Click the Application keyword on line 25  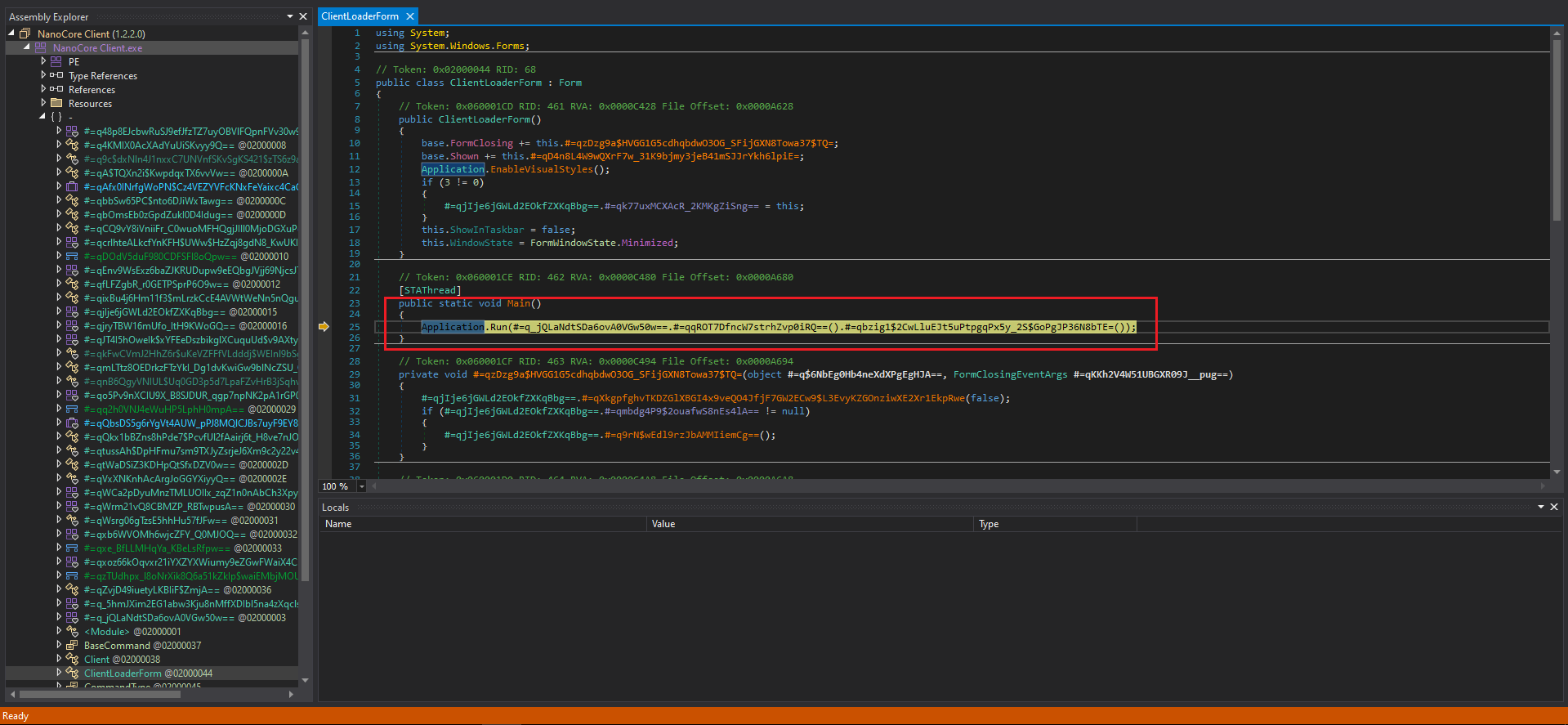[x=453, y=327]
